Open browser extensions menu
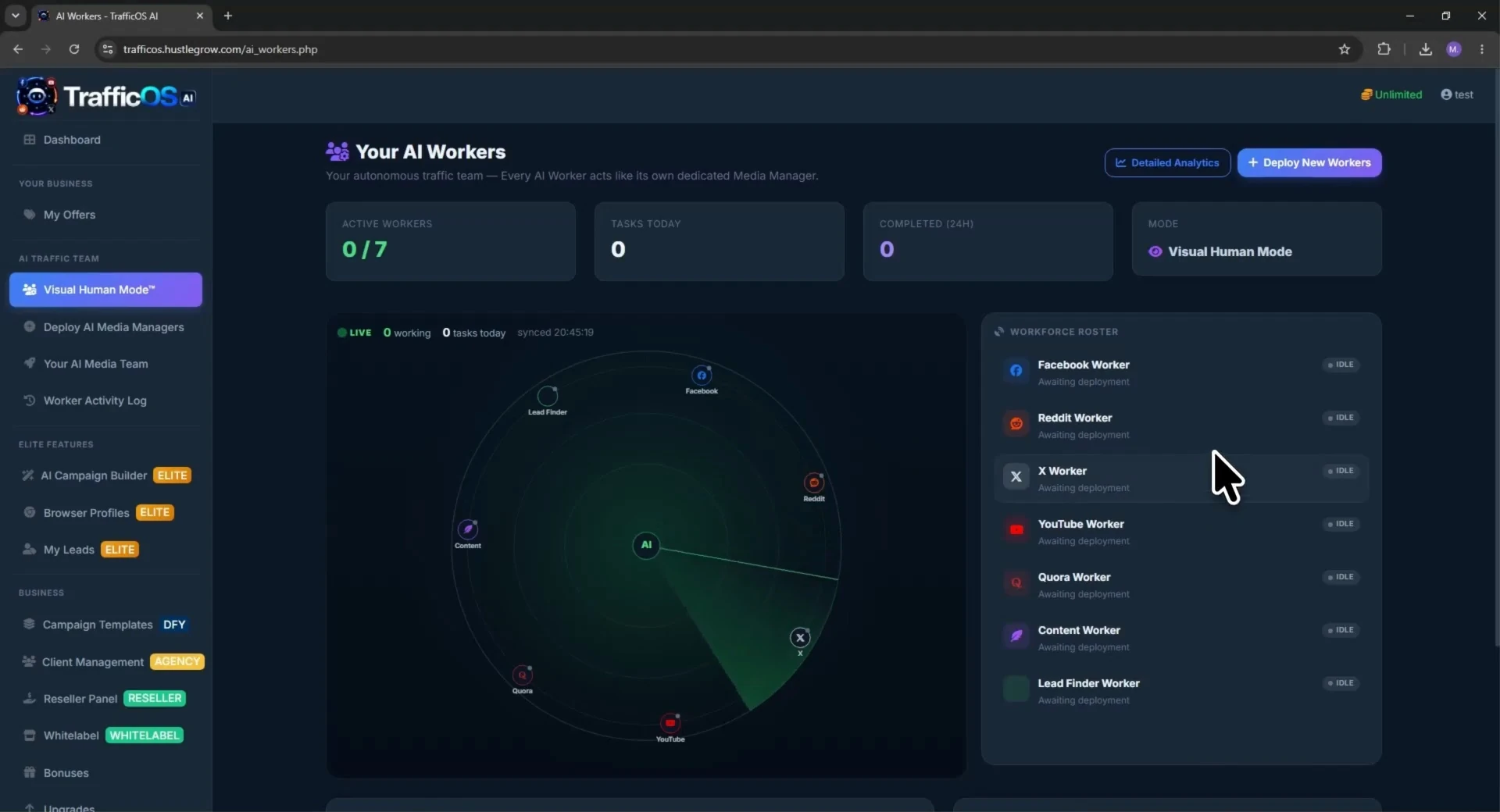 (x=1384, y=49)
